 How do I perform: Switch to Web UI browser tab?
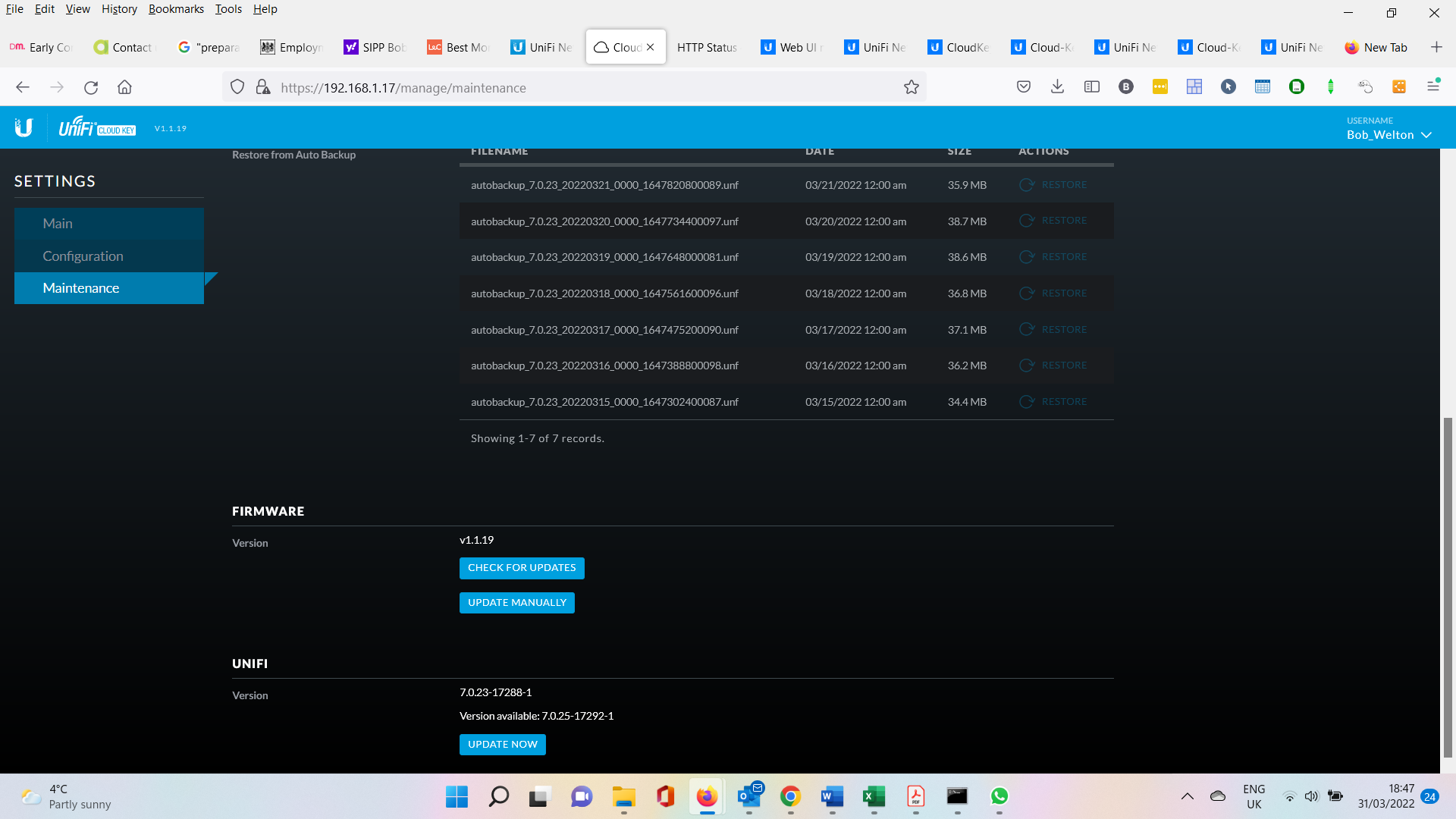[x=792, y=47]
